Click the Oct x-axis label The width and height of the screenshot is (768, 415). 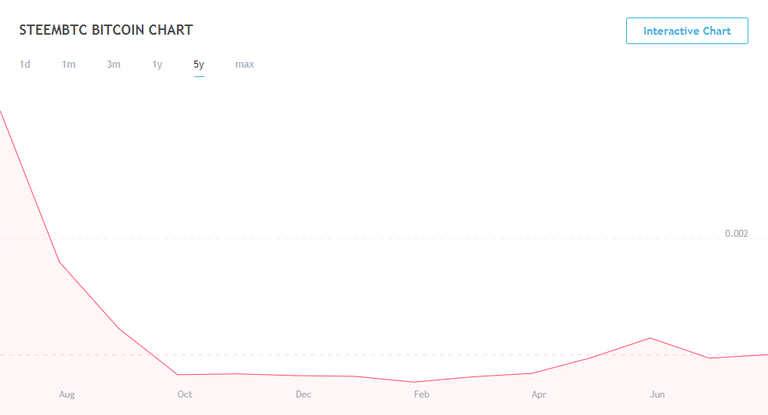pos(185,394)
